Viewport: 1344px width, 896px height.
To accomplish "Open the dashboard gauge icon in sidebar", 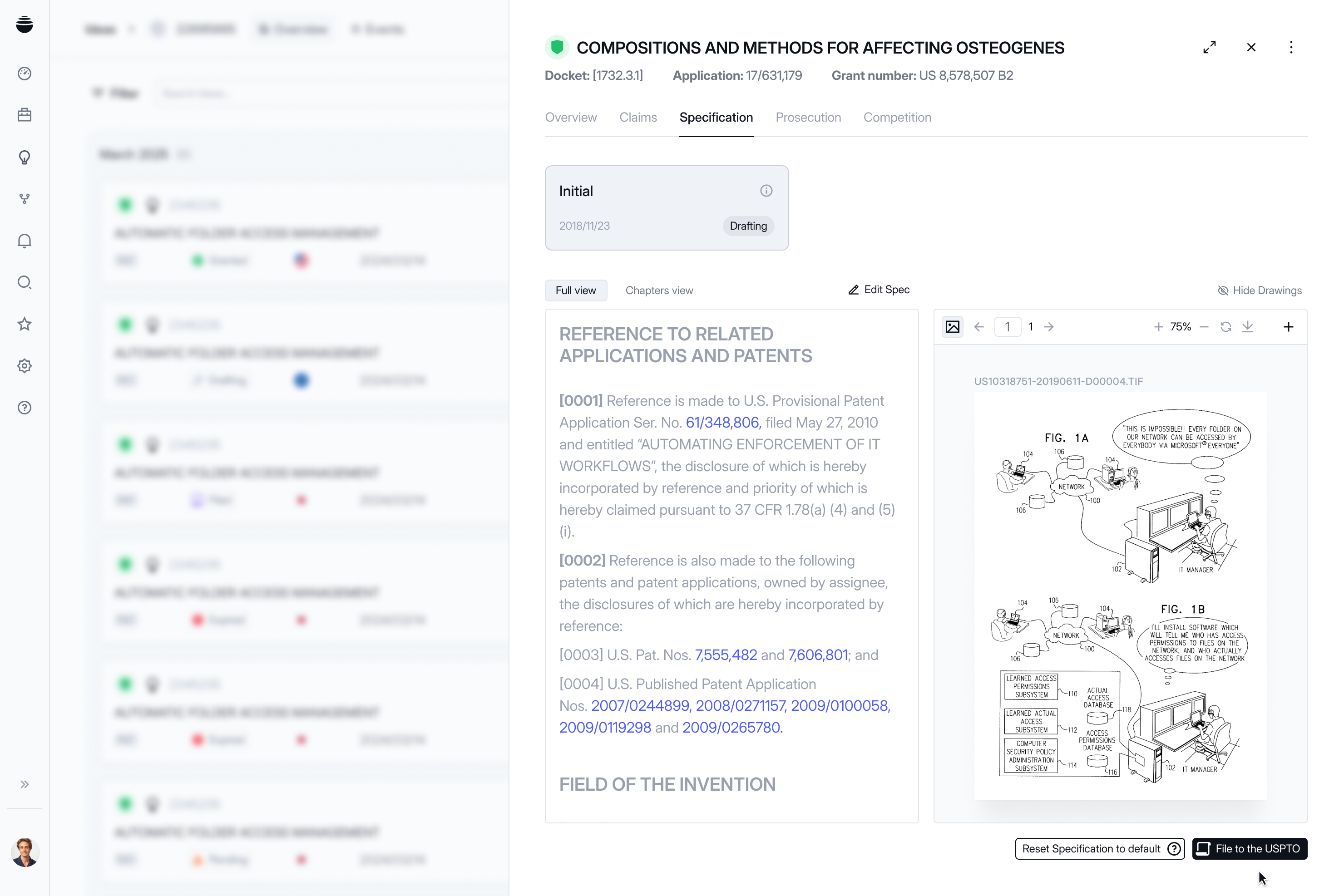I will [25, 73].
